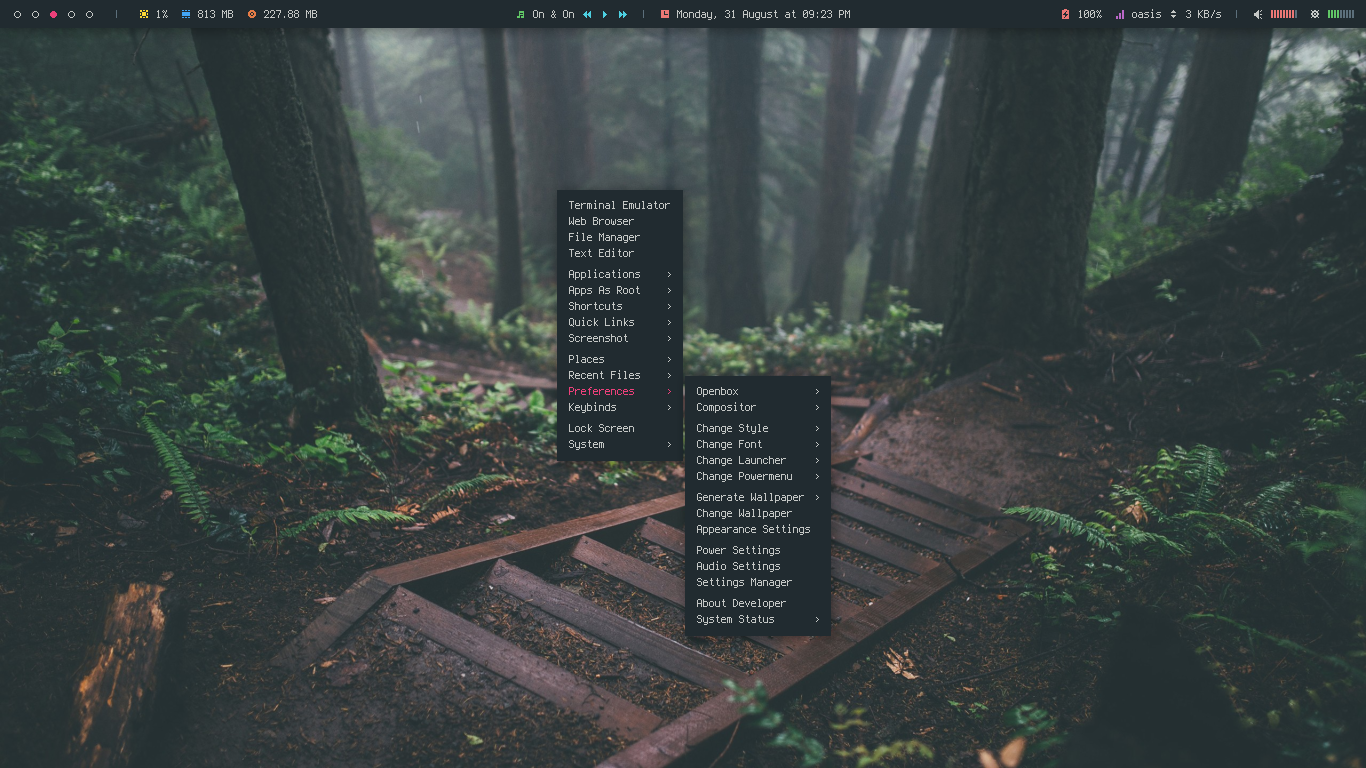The height and width of the screenshot is (768, 1366).
Task: Click the blue memory usage icon
Action: coord(185,14)
